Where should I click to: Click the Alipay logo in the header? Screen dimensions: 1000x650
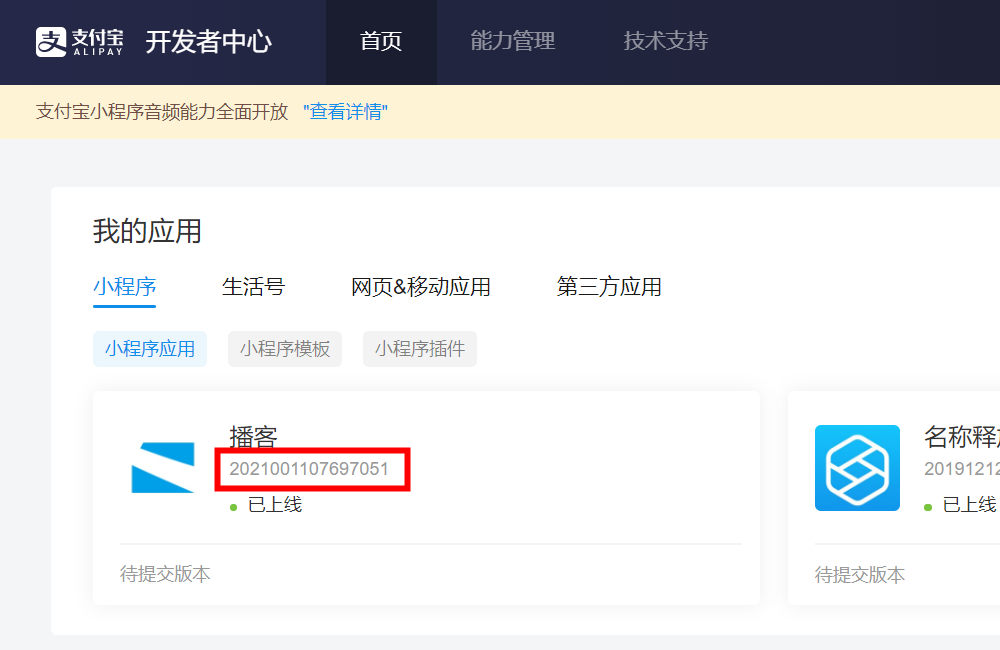[80, 42]
